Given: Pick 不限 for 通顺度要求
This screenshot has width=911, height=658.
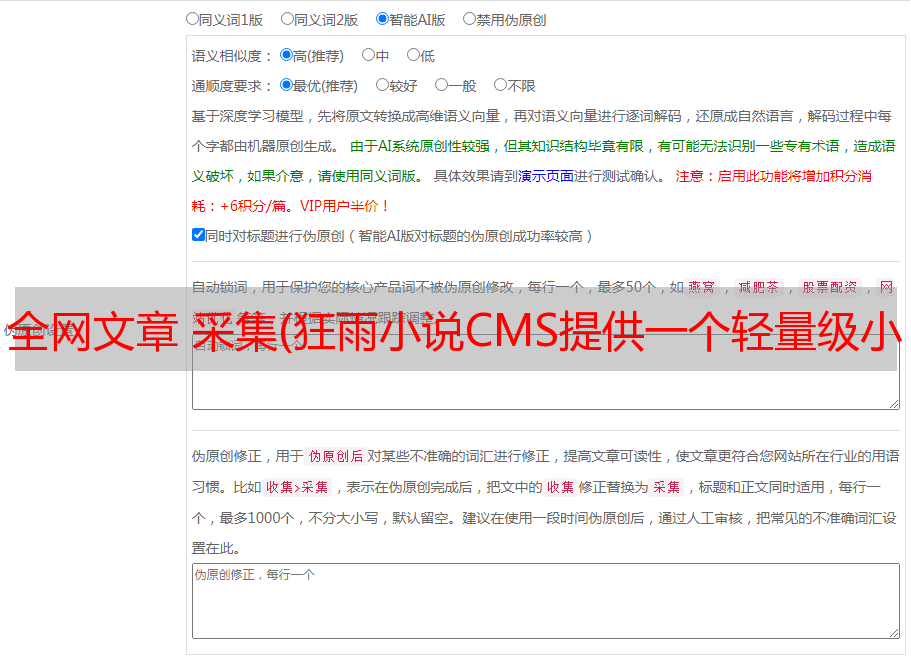Looking at the screenshot, I should point(500,85).
